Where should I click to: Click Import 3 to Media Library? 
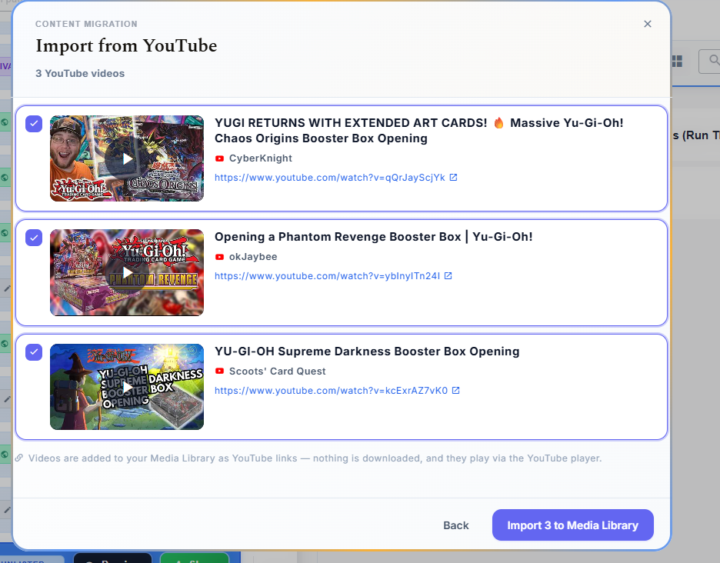pos(573,525)
